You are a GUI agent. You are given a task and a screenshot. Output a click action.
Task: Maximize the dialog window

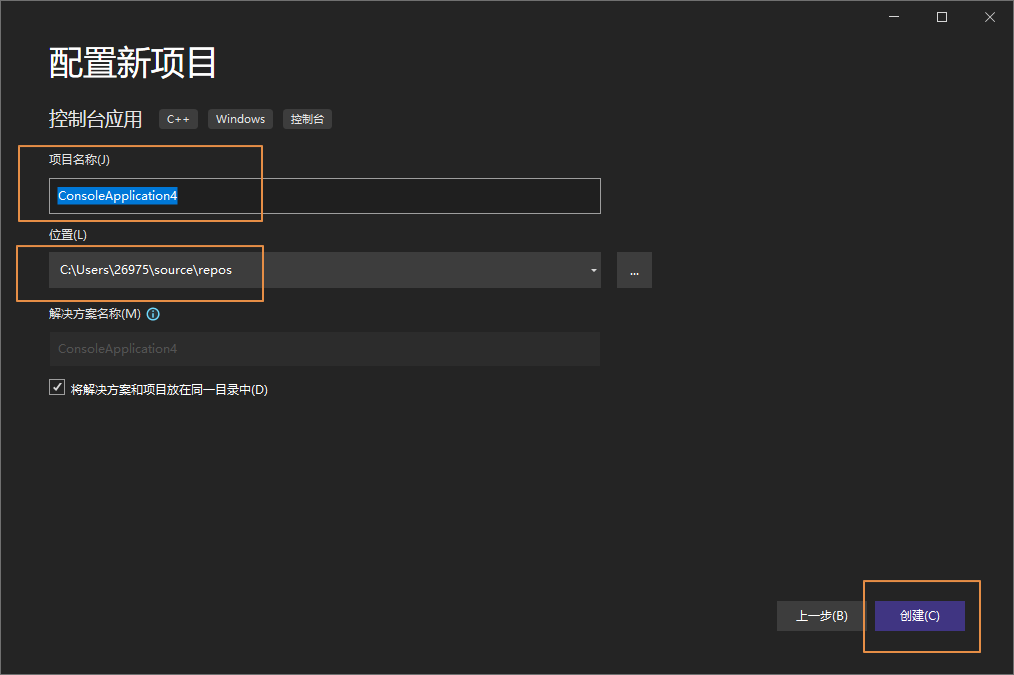[x=941, y=16]
